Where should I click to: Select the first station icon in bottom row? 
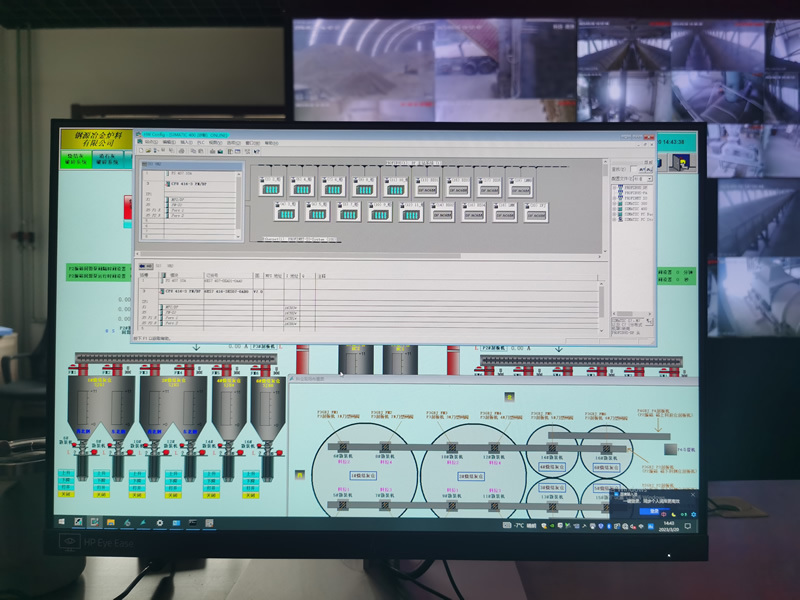285,212
